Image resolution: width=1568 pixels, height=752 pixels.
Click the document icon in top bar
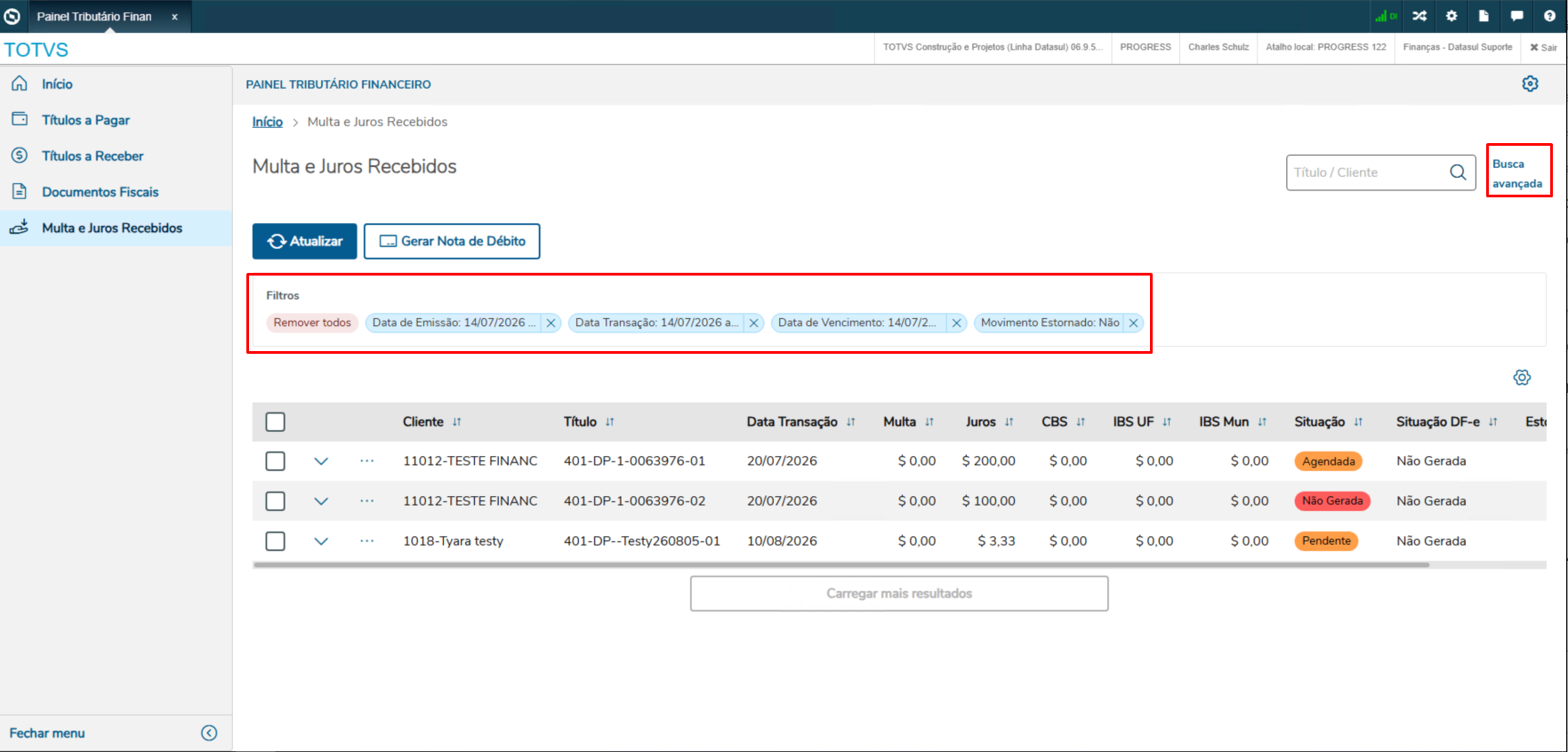[1484, 16]
